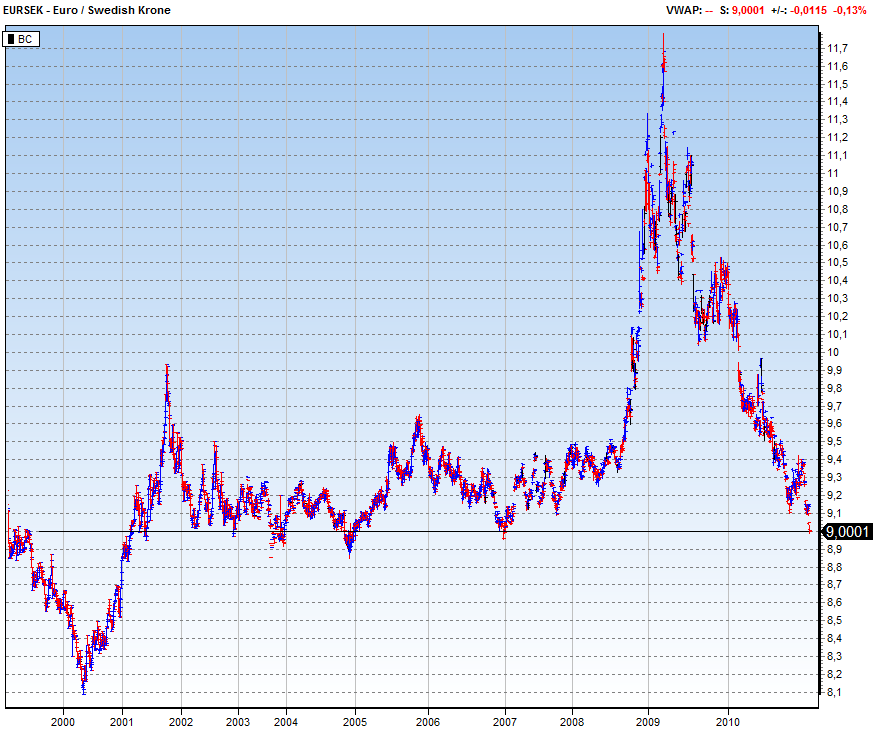This screenshot has height=729, width=873.
Task: Click the 2005 label on time axis
Action: [354, 720]
